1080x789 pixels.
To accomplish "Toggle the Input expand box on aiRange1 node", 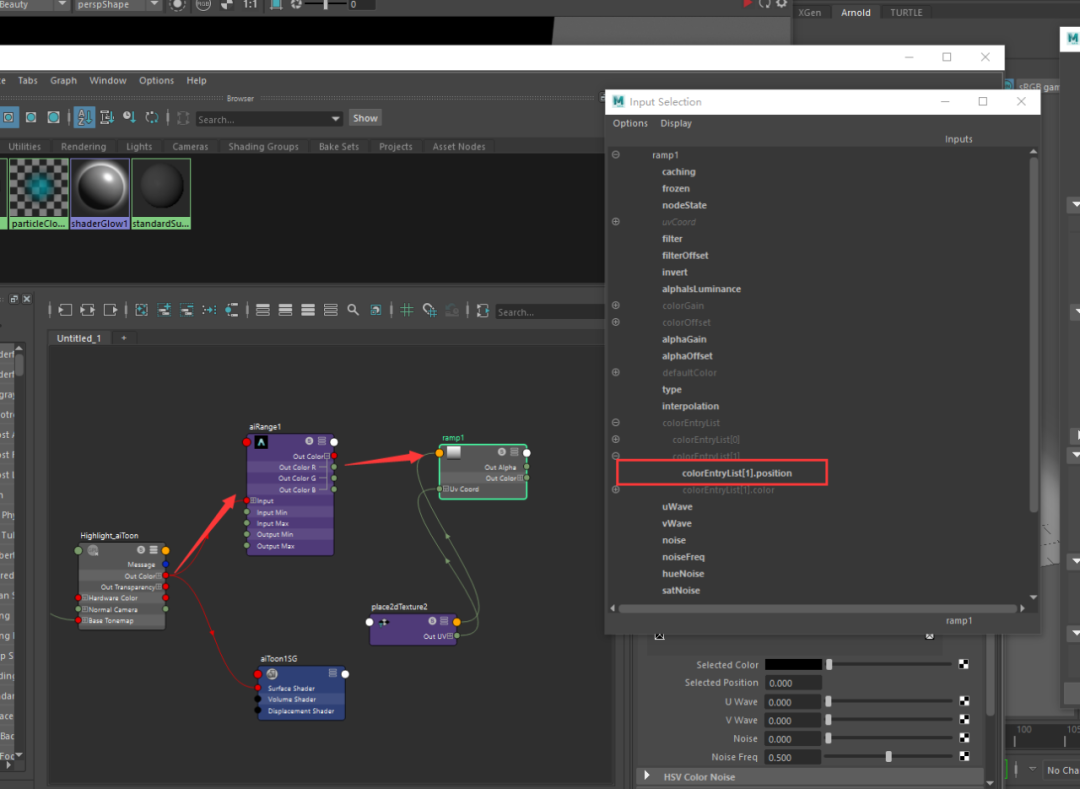I will [253, 501].
